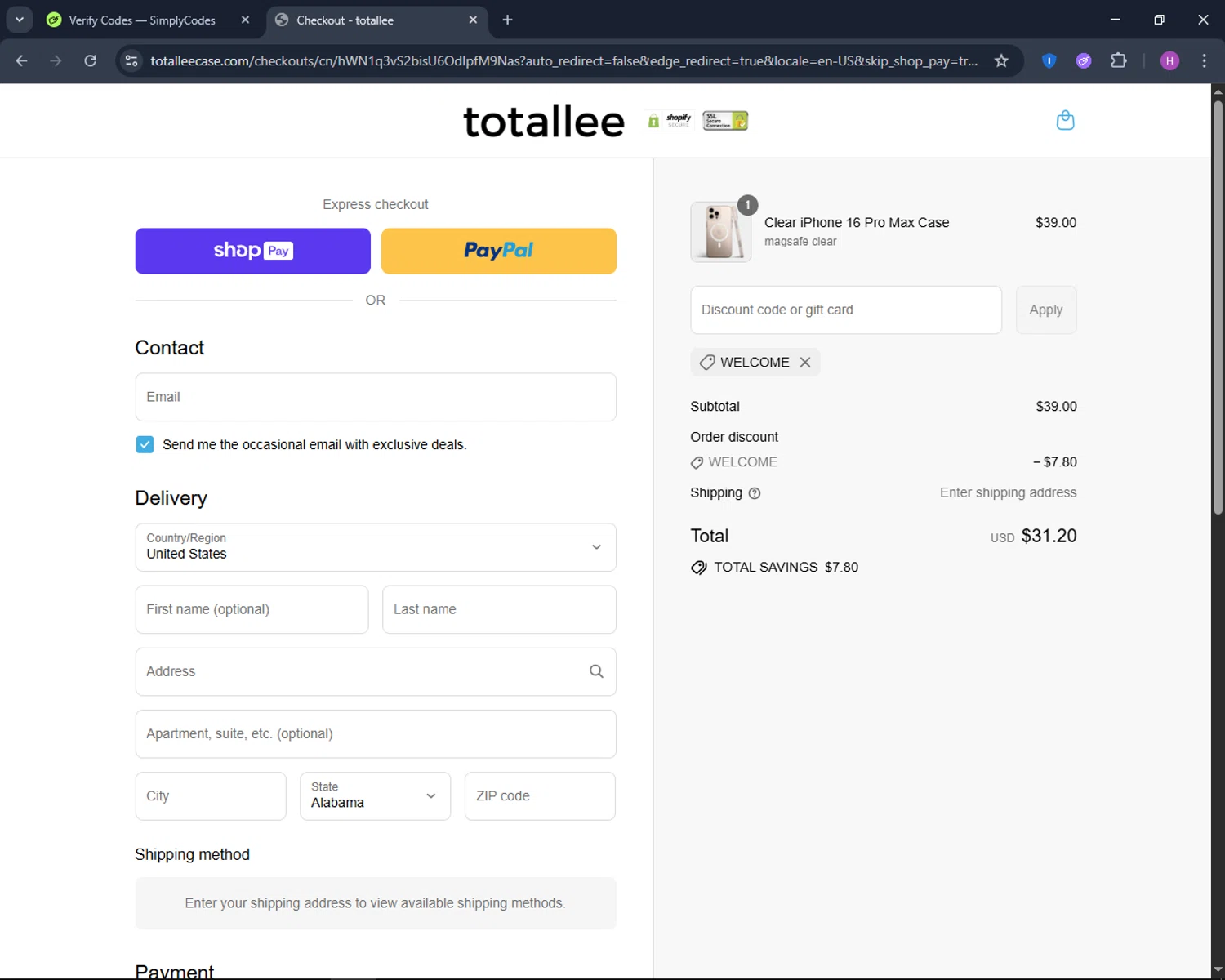
Task: Click the – $7.80 discount amount
Action: [x=1055, y=461]
